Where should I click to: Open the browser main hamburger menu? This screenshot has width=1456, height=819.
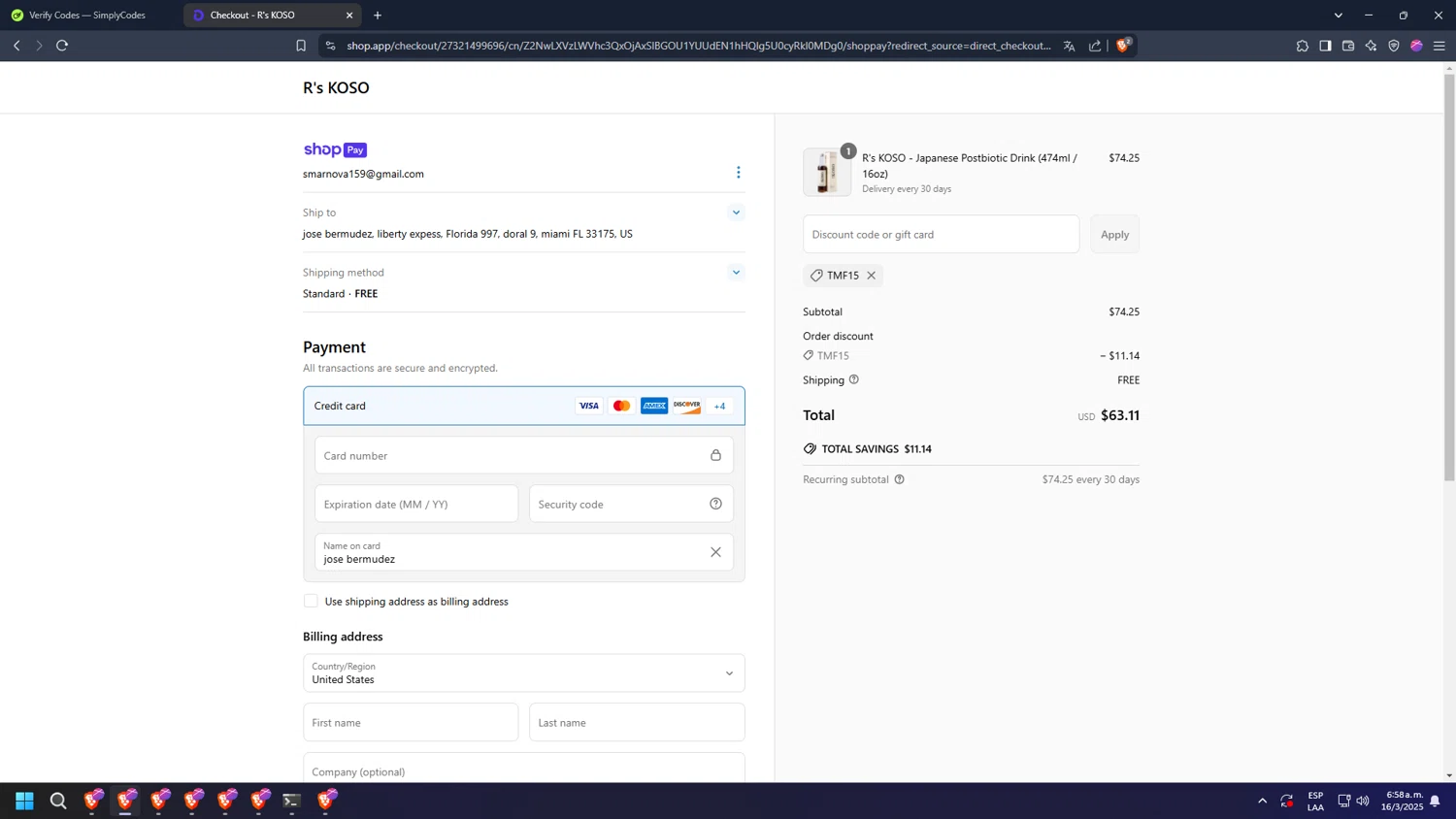click(x=1439, y=46)
